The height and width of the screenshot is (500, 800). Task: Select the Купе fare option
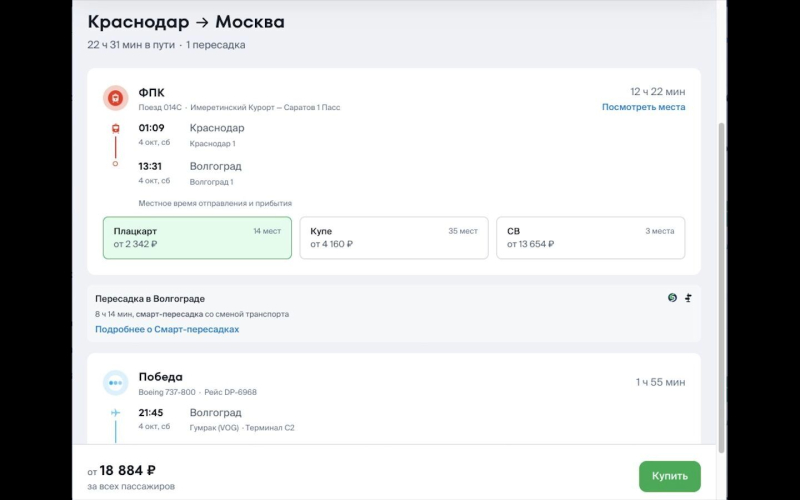pos(393,237)
